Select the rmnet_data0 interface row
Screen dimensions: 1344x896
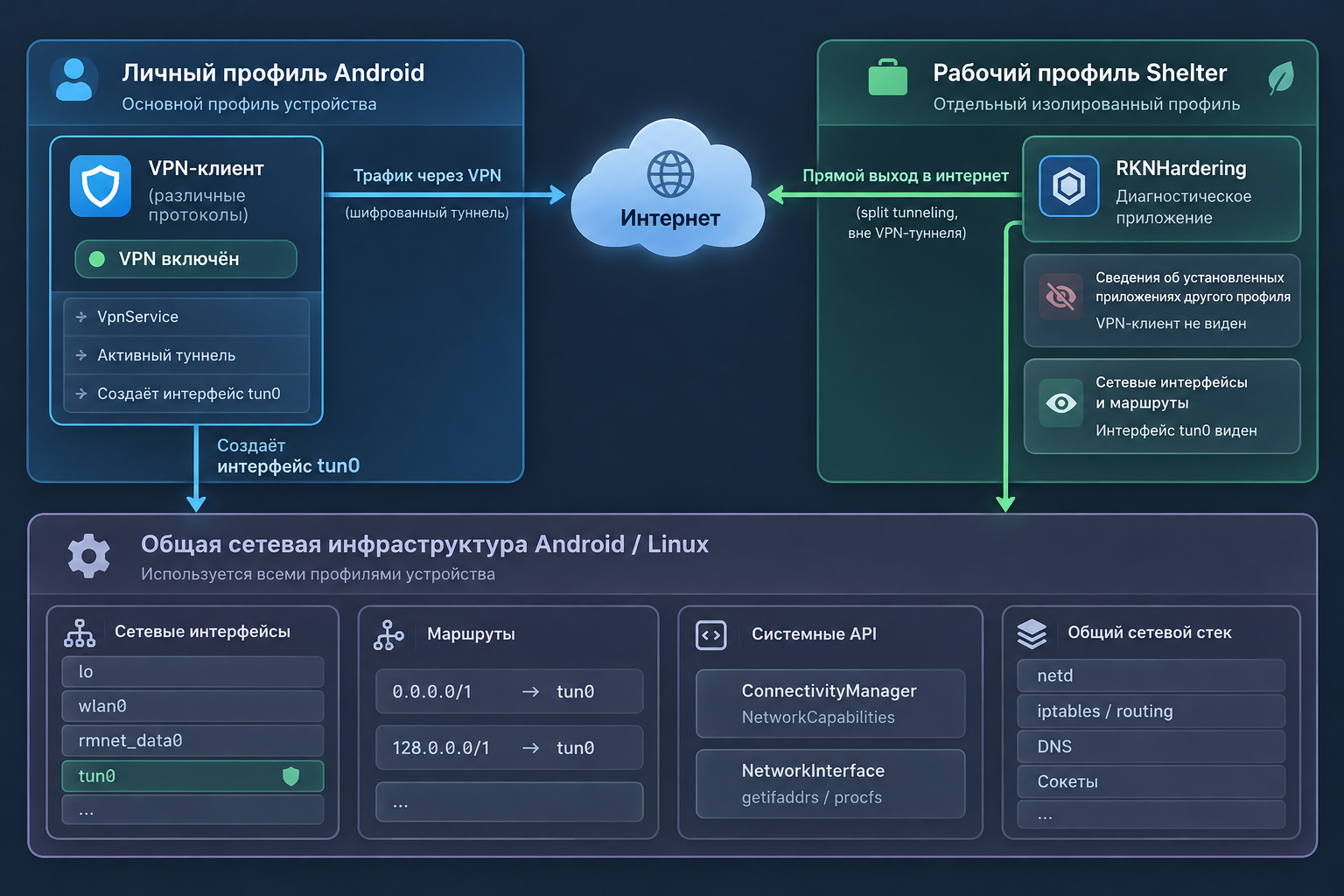192,741
